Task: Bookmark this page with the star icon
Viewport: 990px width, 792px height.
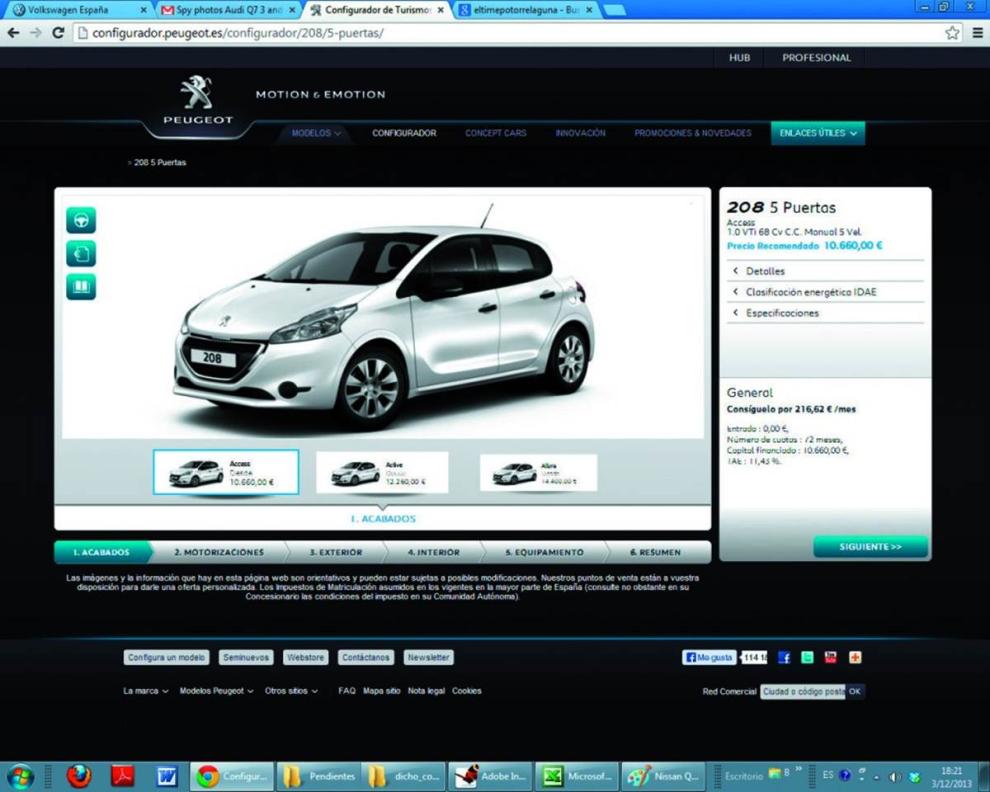Action: tap(952, 33)
